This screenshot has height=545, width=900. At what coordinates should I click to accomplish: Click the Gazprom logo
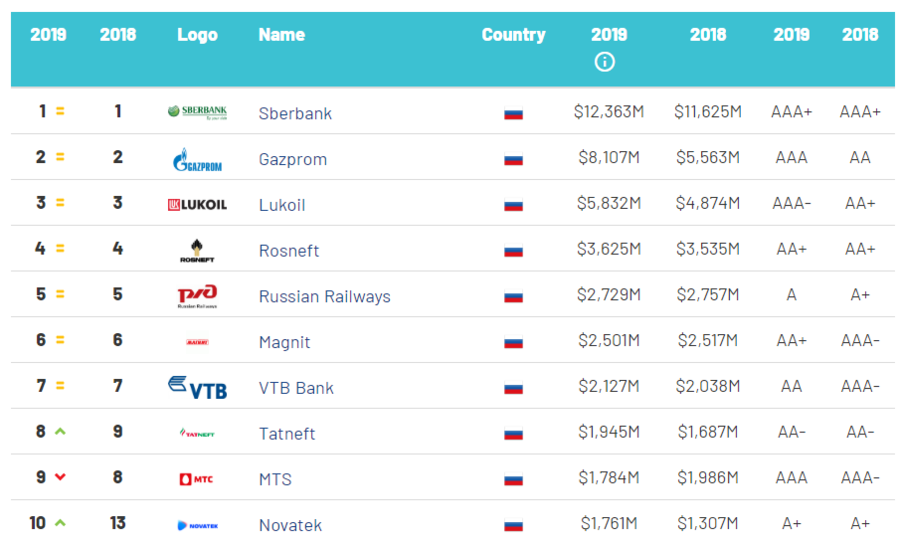coord(197,159)
